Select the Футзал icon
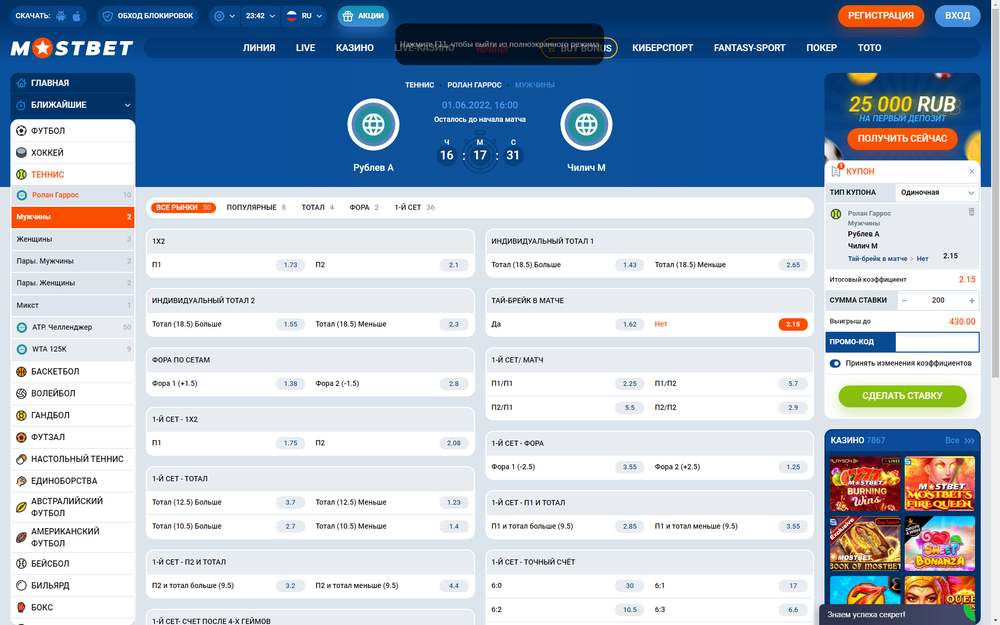Screen dimensions: 1000x625 [x=21, y=437]
